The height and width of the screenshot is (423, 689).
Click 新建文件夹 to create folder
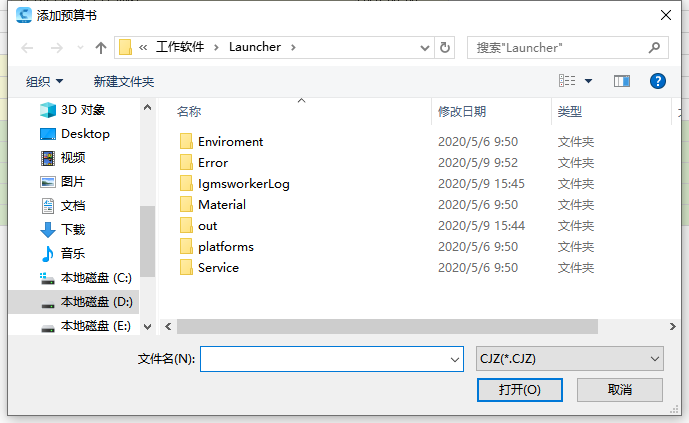point(124,82)
